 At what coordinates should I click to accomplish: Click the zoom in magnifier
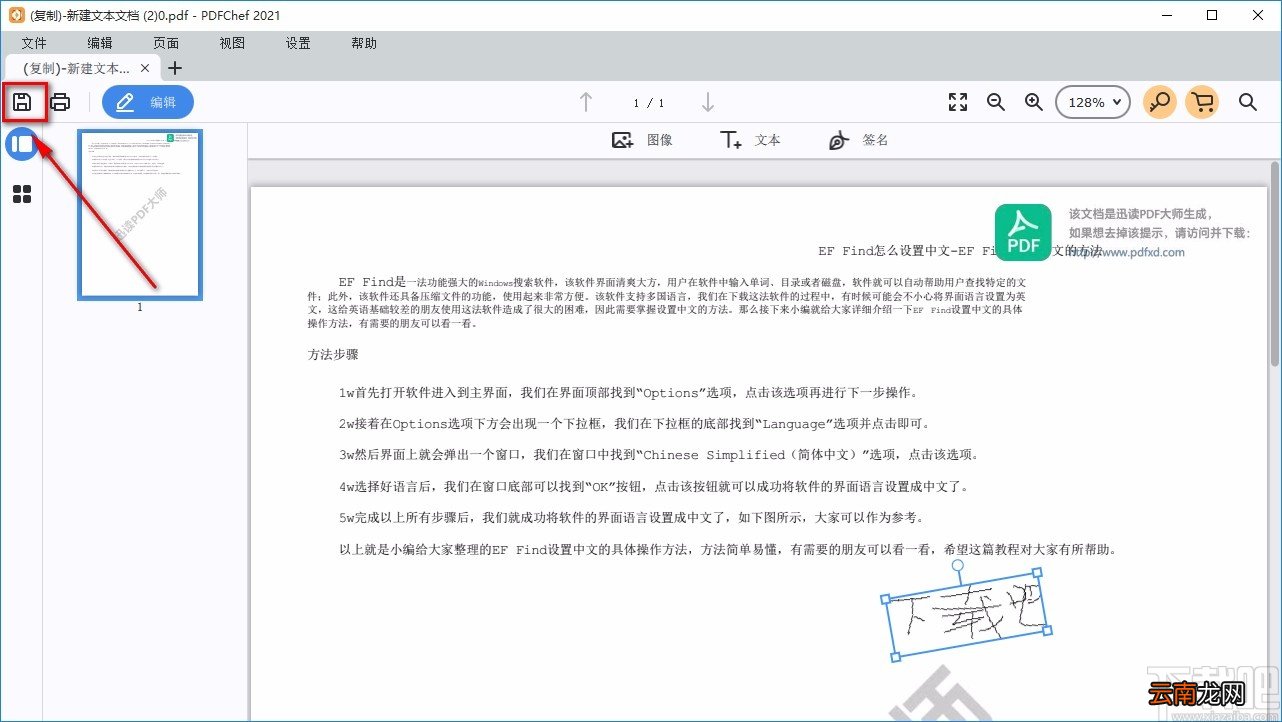(x=1034, y=102)
